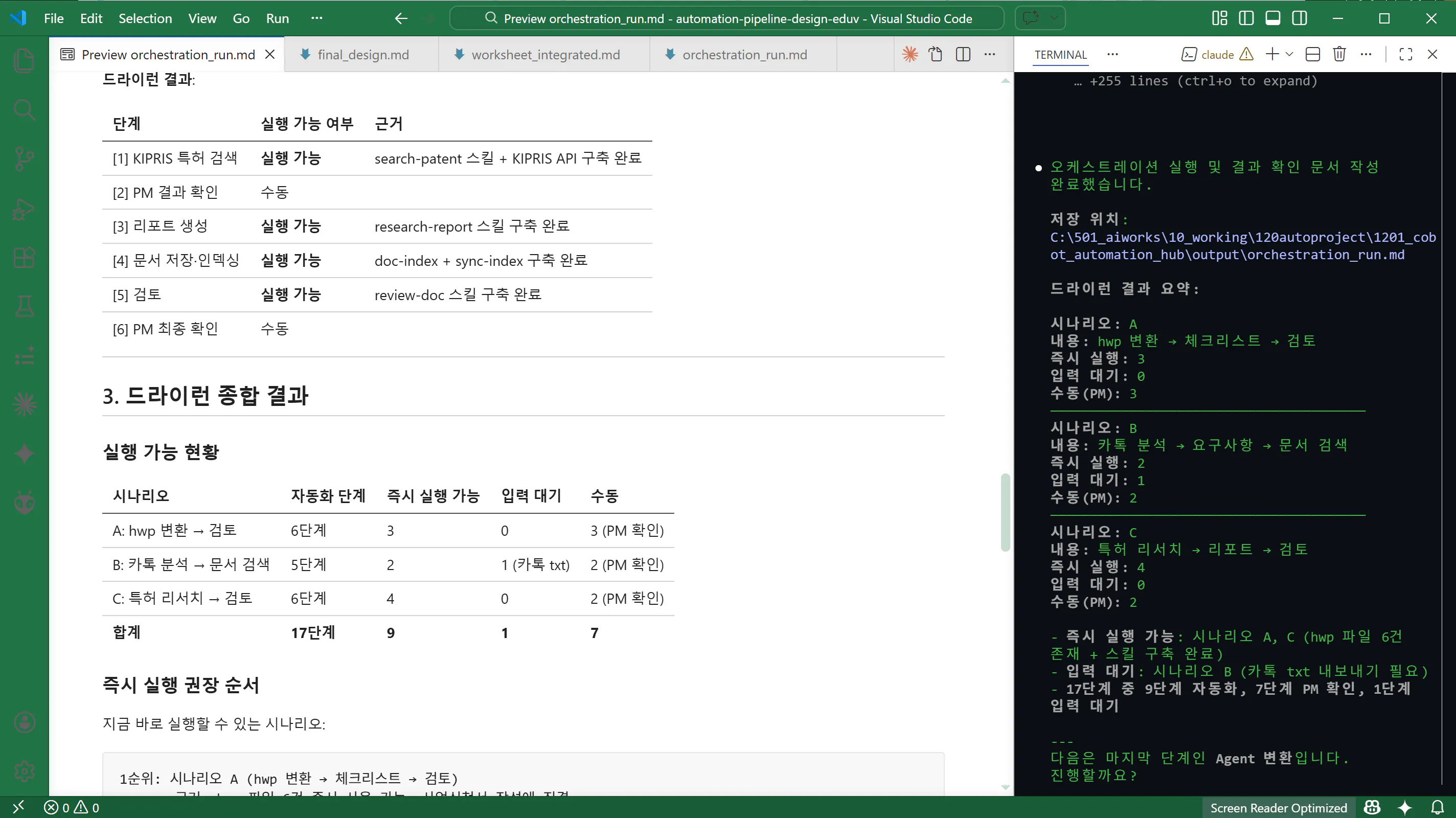The width and height of the screenshot is (1456, 818).
Task: Open the sparkle-list view in activity bar
Action: click(25, 356)
